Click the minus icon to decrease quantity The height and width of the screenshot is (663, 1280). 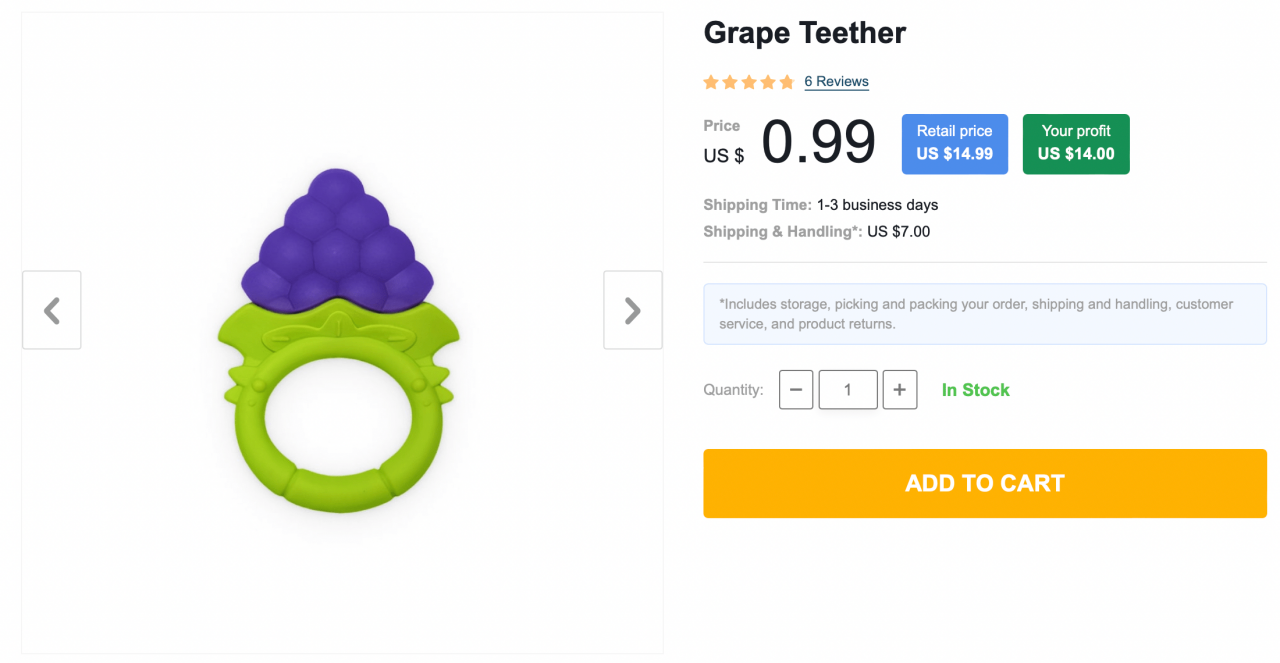pos(796,389)
